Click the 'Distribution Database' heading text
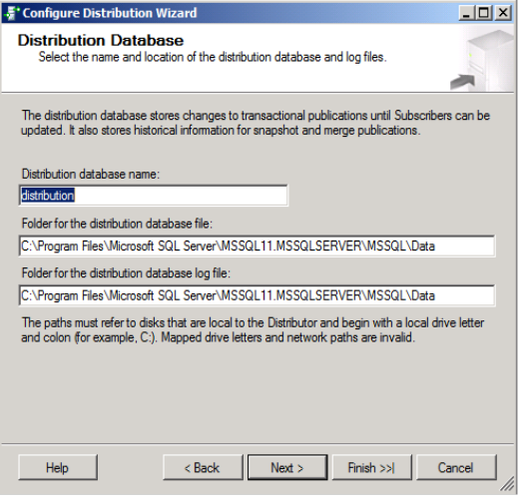 coord(101,40)
